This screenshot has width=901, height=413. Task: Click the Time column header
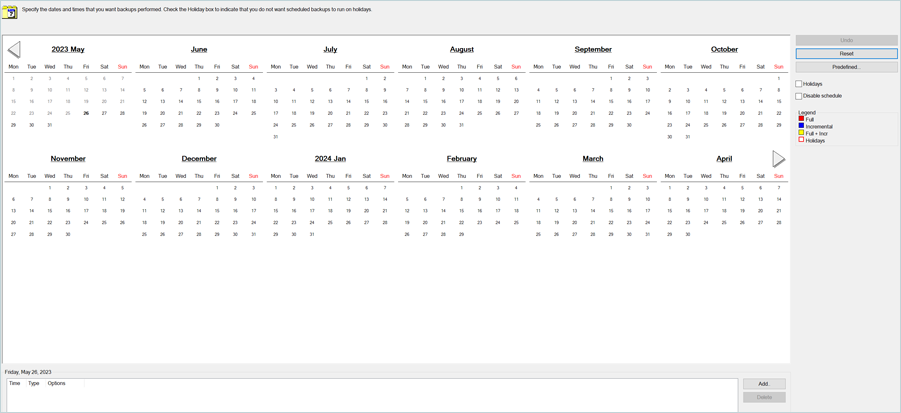point(14,383)
